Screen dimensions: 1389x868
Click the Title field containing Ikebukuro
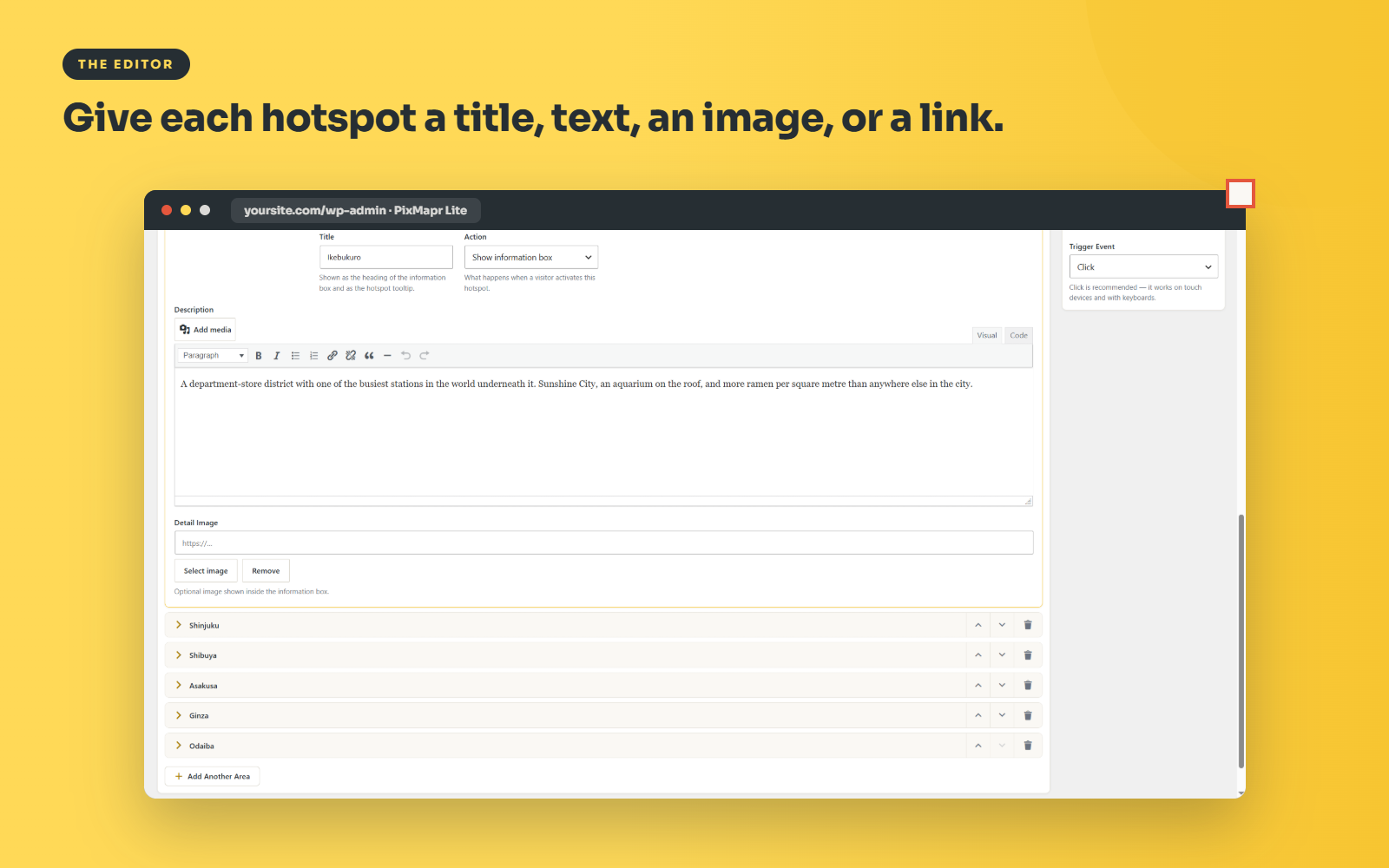point(386,258)
